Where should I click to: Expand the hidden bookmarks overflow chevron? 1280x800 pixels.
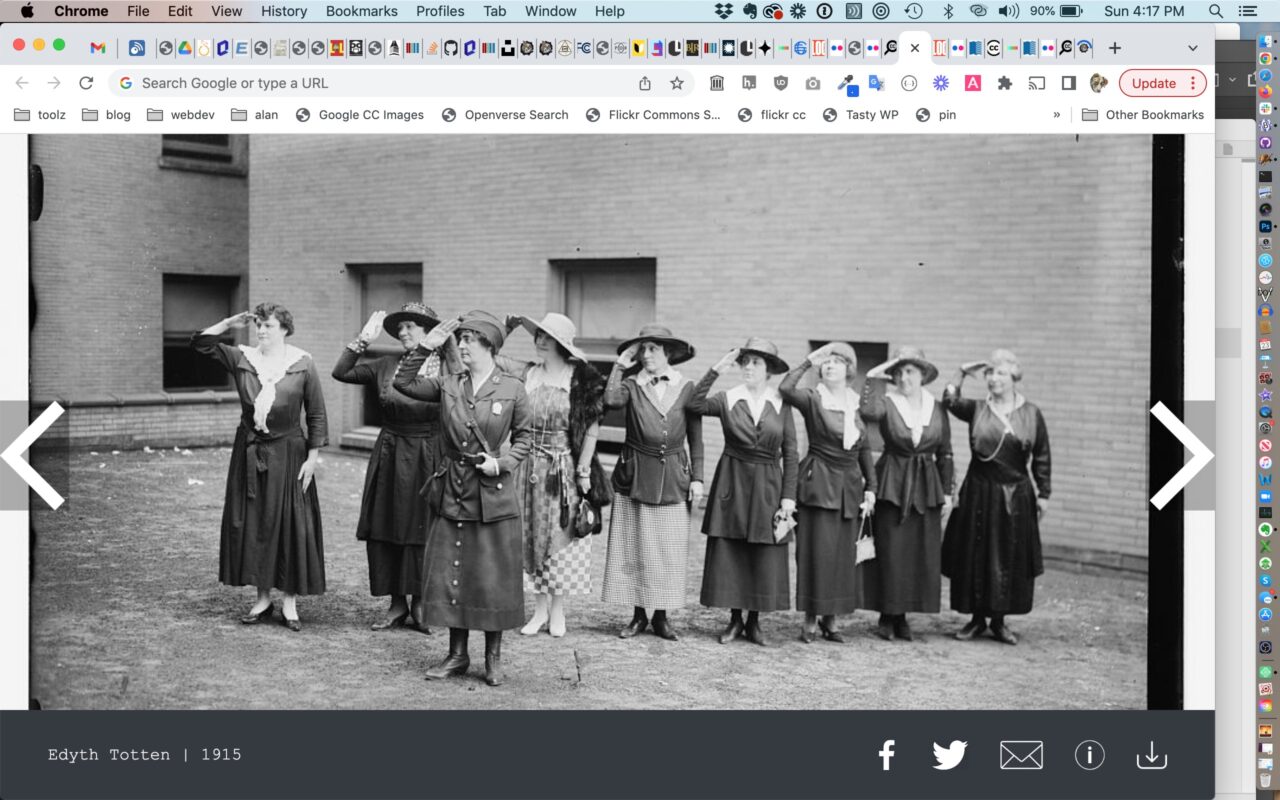pyautogui.click(x=1056, y=115)
